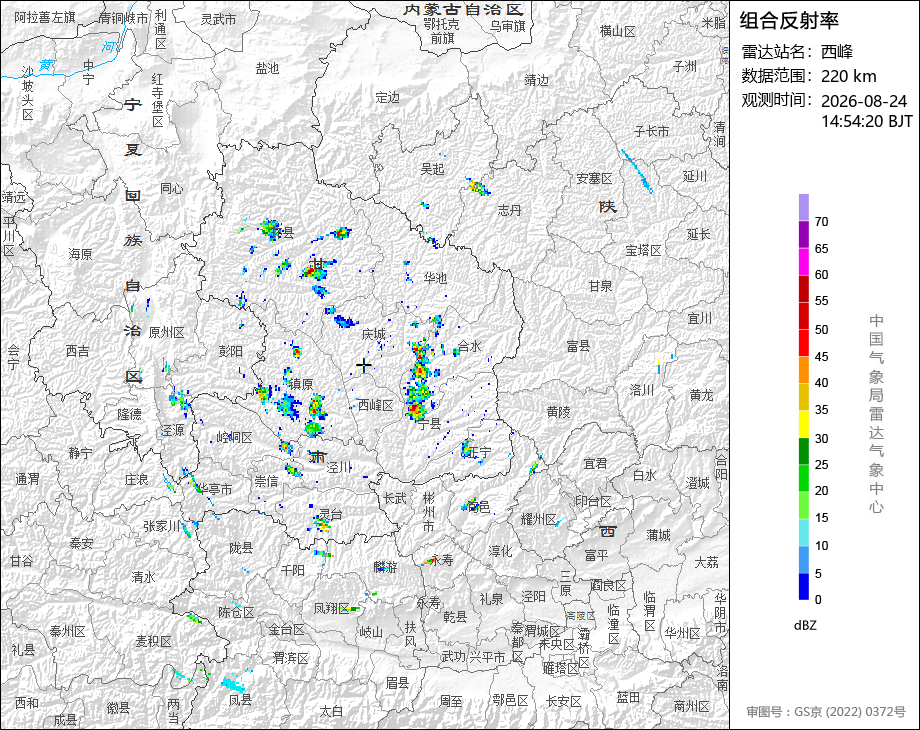Click the 盐池 county label
Image resolution: width=920 pixels, height=730 pixels.
[267, 69]
